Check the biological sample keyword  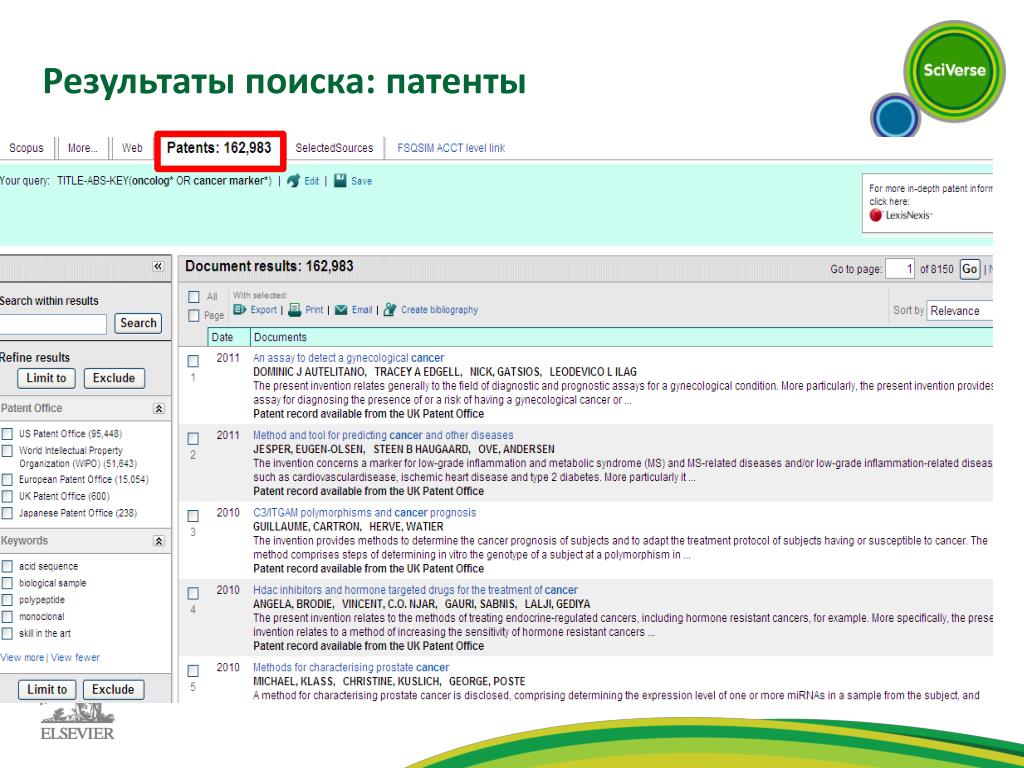[7, 583]
